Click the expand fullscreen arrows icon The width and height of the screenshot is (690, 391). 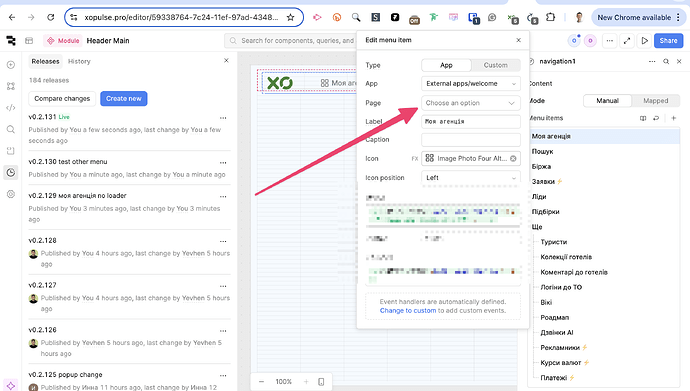(x=627, y=40)
